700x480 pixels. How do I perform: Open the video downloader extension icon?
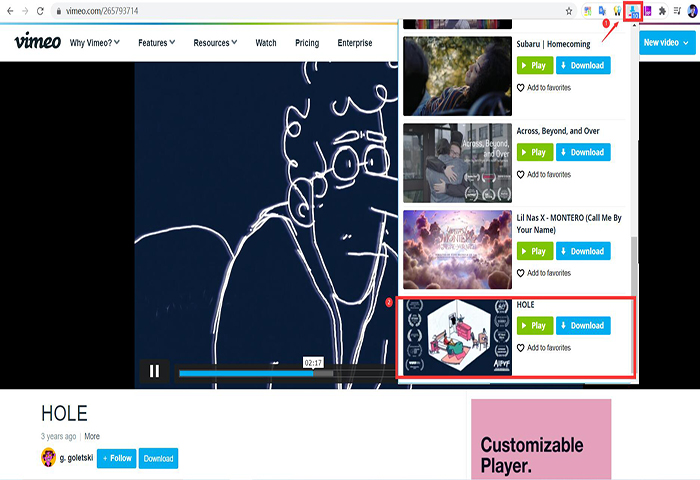tap(633, 12)
